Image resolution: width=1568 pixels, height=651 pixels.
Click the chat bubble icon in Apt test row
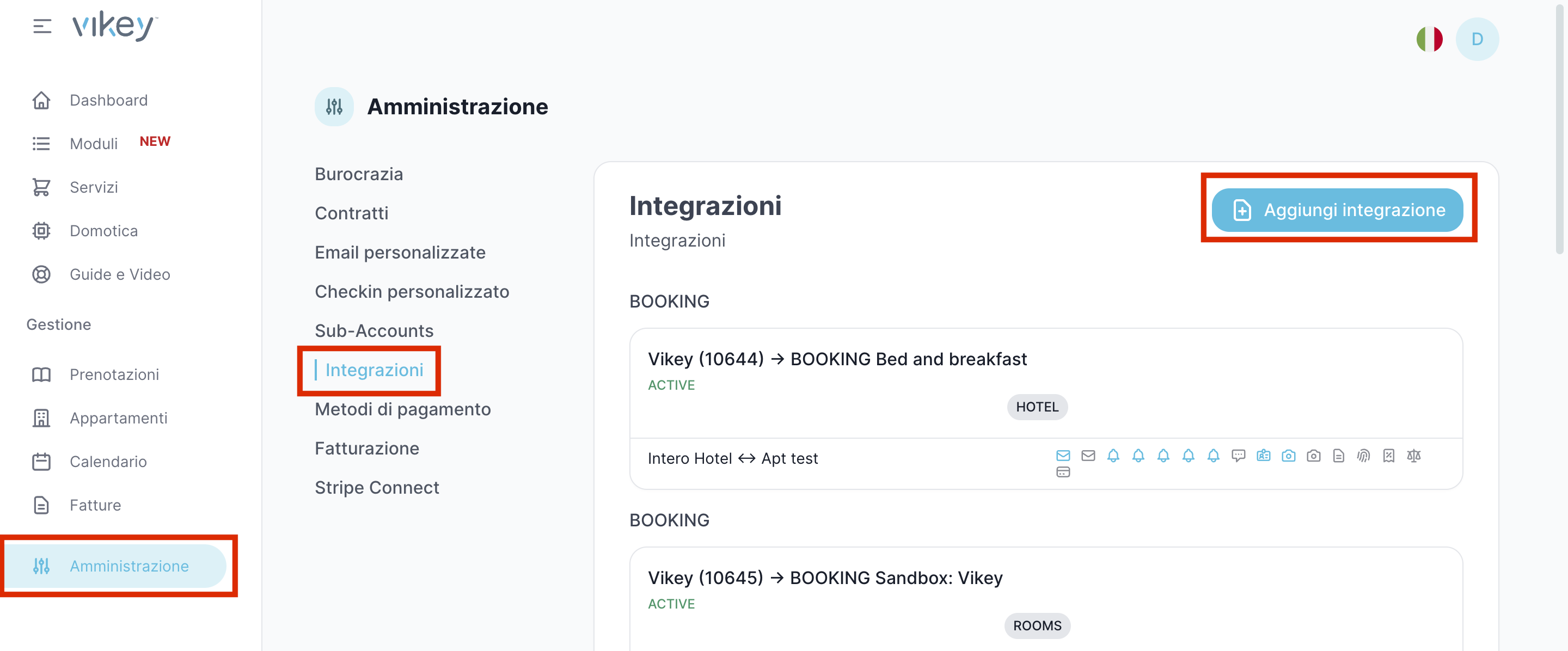[x=1238, y=456]
